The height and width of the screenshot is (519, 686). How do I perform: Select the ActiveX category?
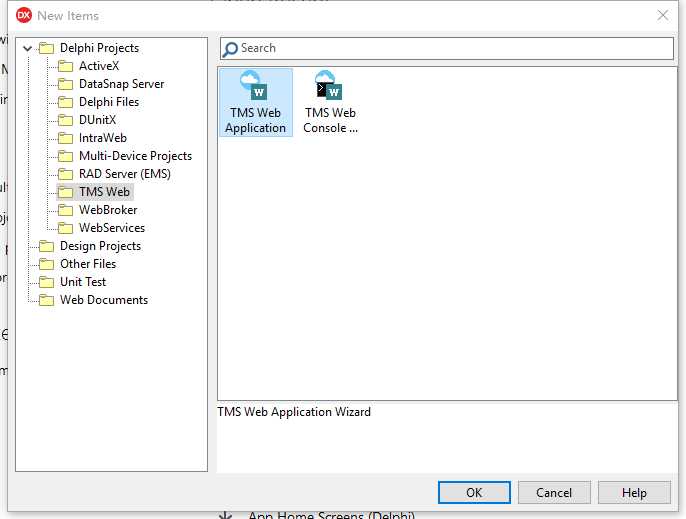tap(99, 66)
